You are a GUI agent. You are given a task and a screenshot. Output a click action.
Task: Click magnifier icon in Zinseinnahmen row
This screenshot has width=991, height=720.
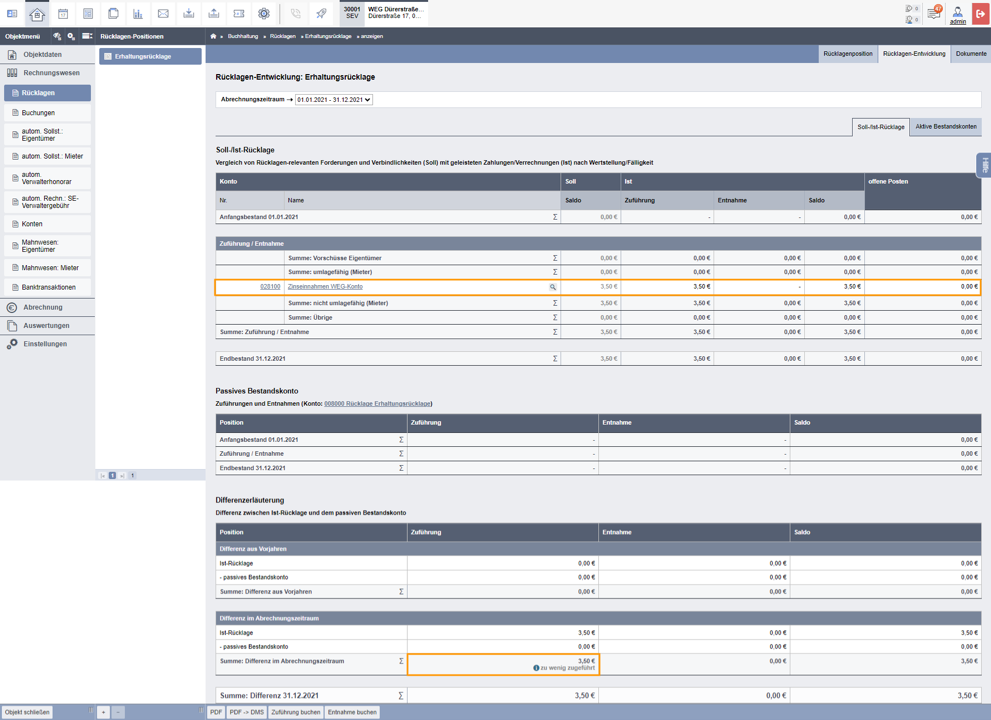coord(552,287)
